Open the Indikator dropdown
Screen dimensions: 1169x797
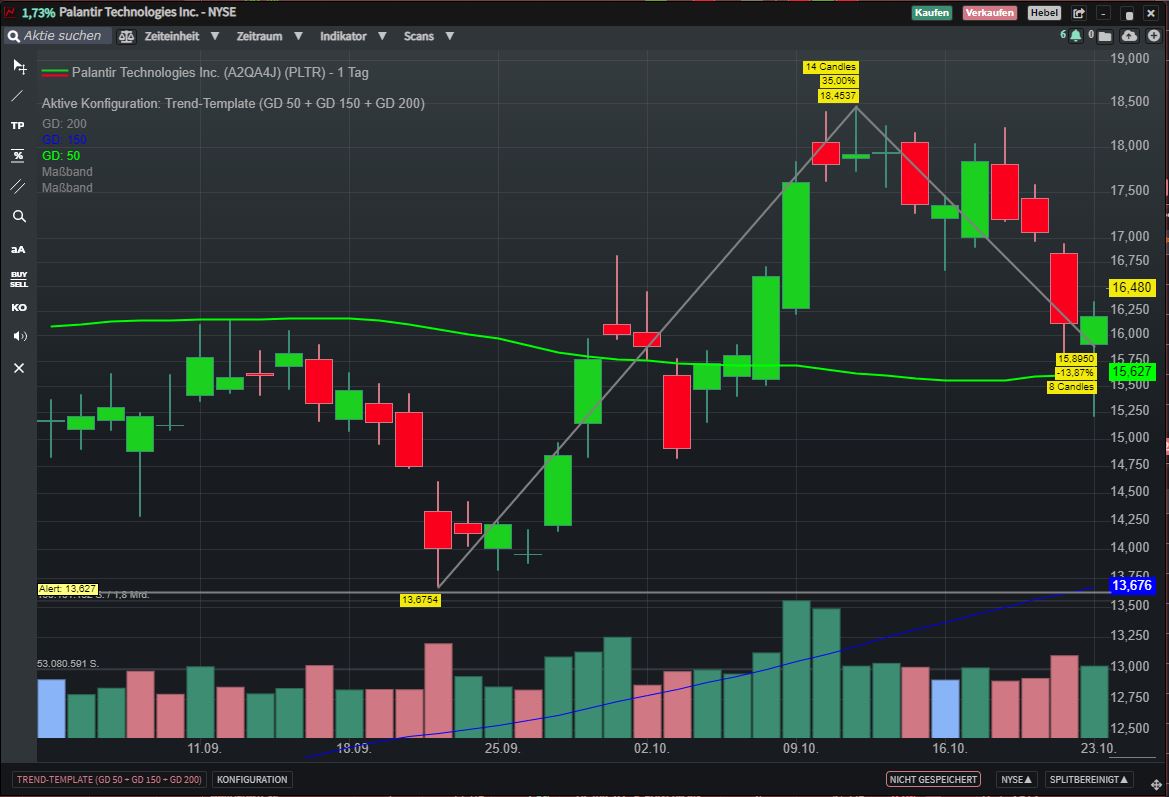point(353,36)
